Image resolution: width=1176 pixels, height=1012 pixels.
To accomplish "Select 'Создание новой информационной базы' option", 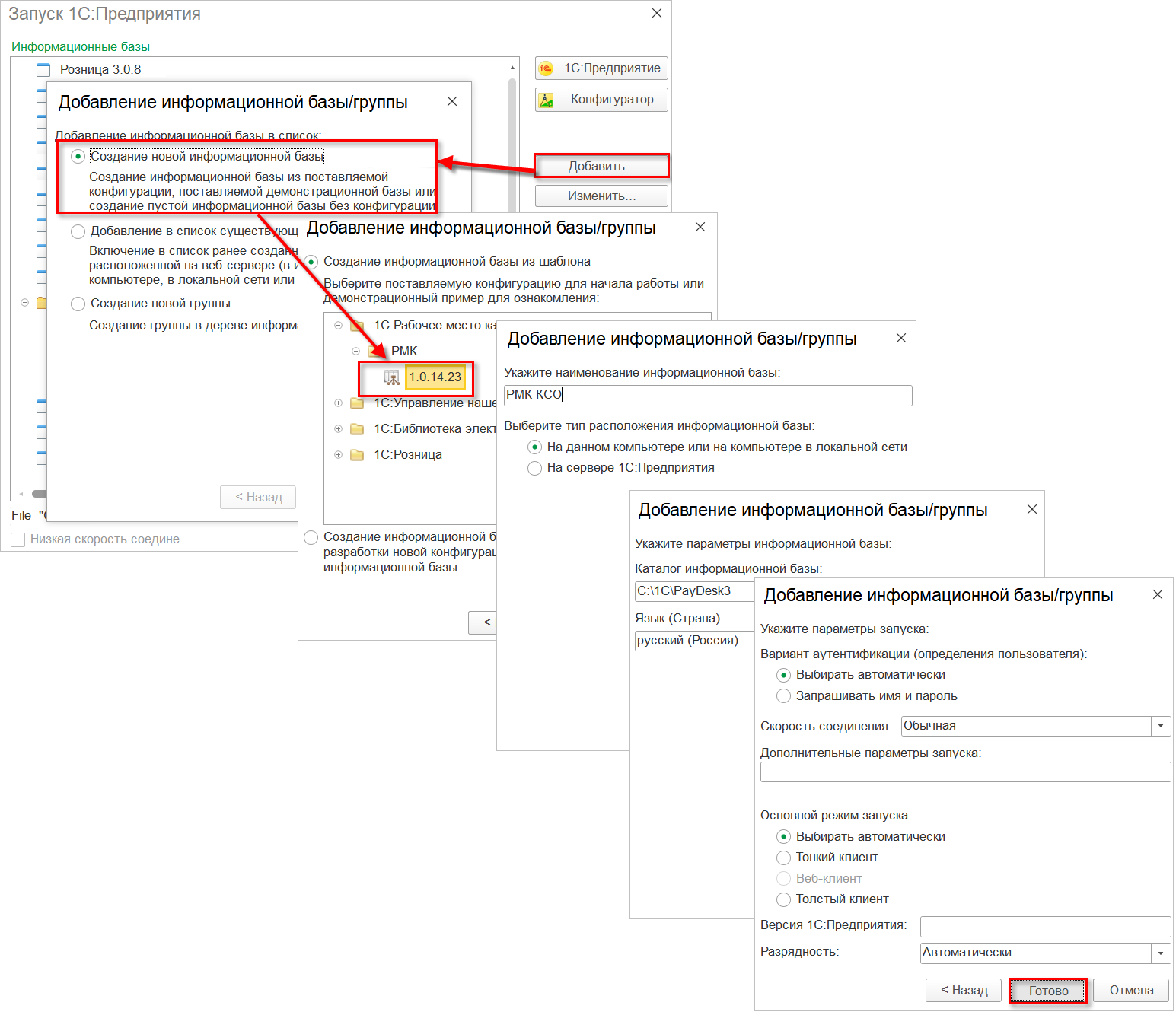I will 78,157.
